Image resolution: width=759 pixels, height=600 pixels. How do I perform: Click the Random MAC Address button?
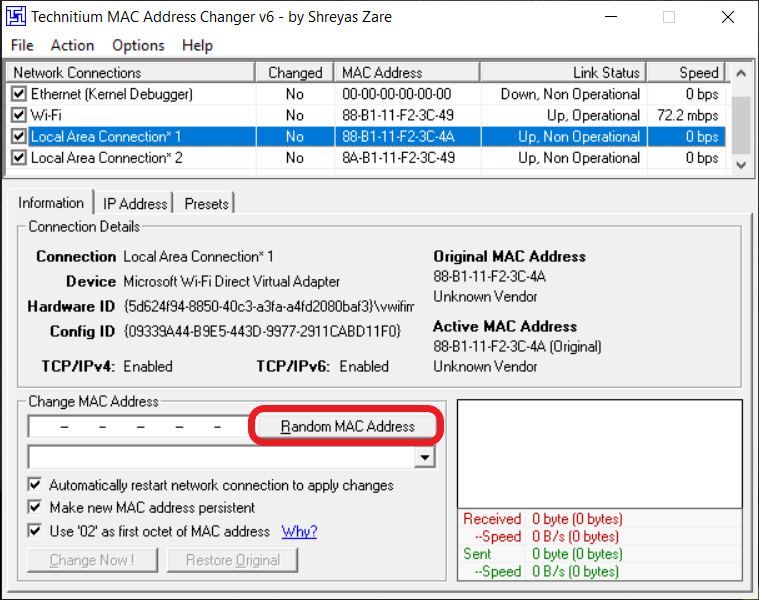(347, 426)
